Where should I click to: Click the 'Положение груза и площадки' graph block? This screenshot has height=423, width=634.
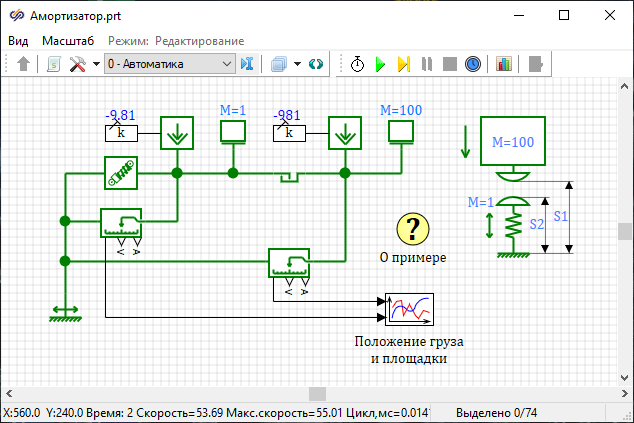point(410,309)
